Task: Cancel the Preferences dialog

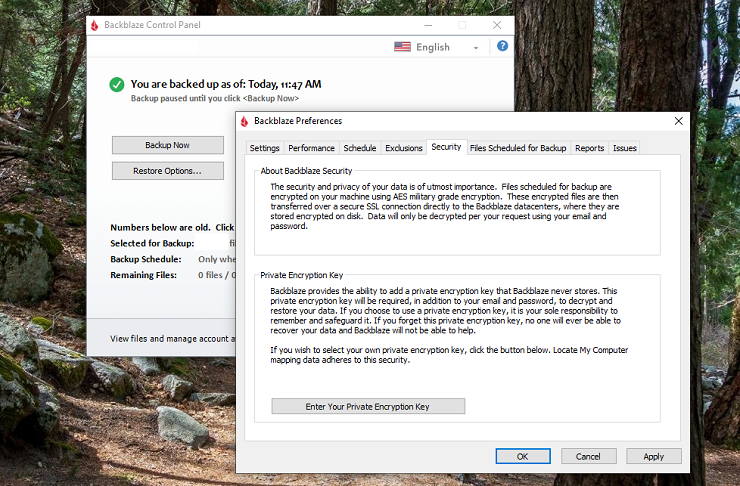Action: (x=588, y=456)
